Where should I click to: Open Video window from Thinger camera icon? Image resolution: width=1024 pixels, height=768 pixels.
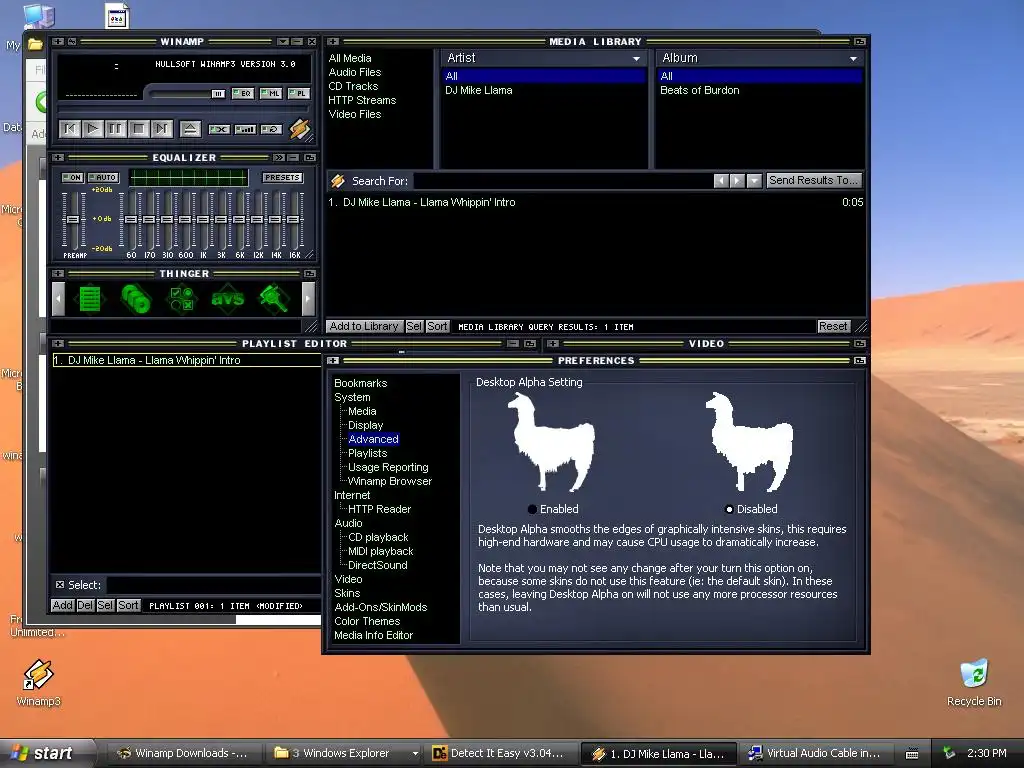(x=274, y=299)
